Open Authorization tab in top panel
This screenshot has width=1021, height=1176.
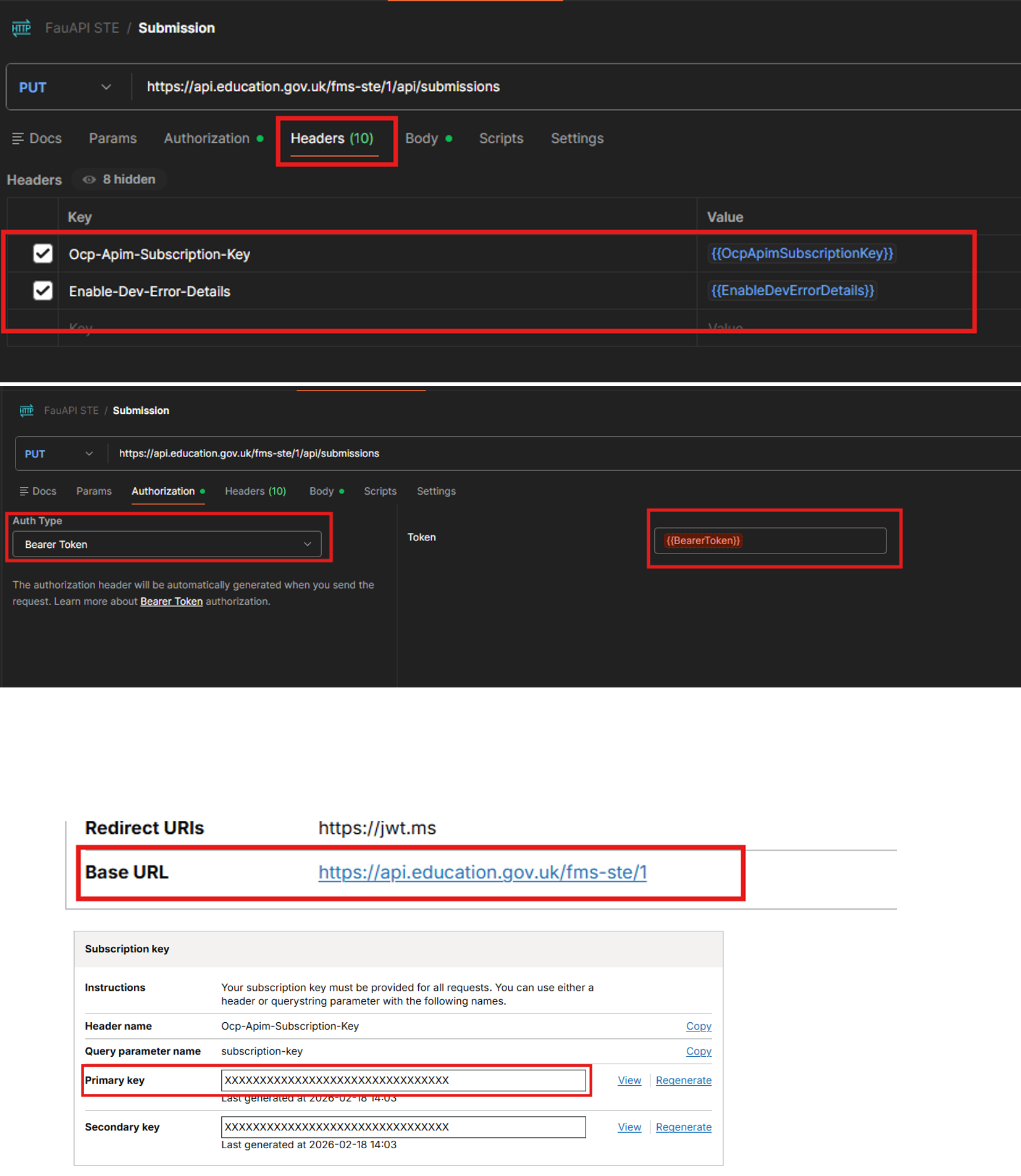pyautogui.click(x=213, y=138)
